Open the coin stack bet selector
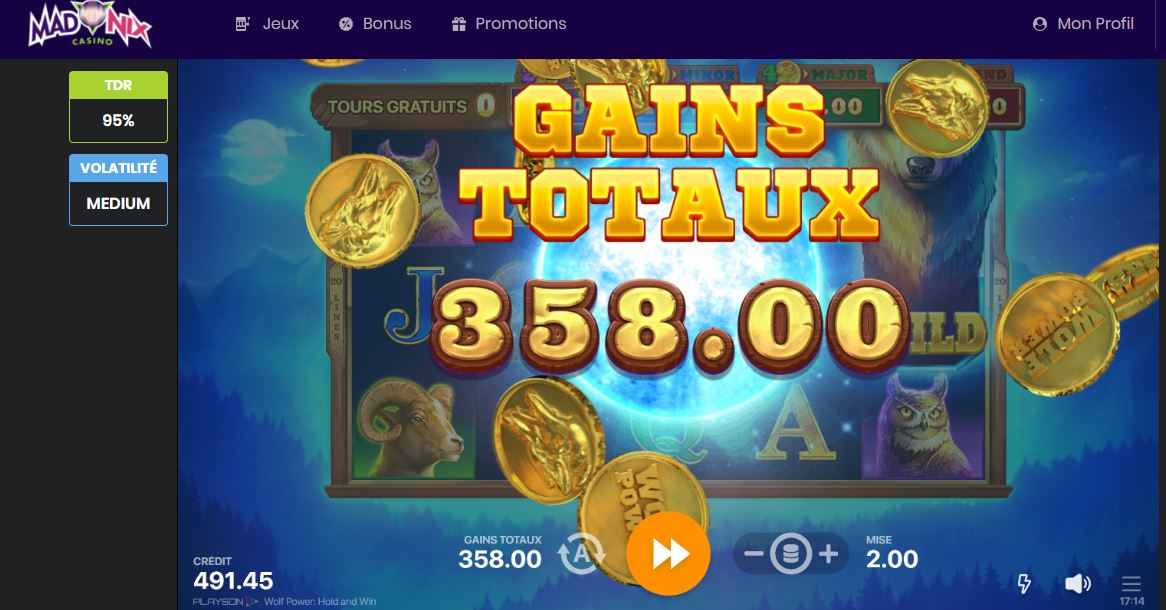Viewport: 1166px width, 610px height. coord(790,554)
